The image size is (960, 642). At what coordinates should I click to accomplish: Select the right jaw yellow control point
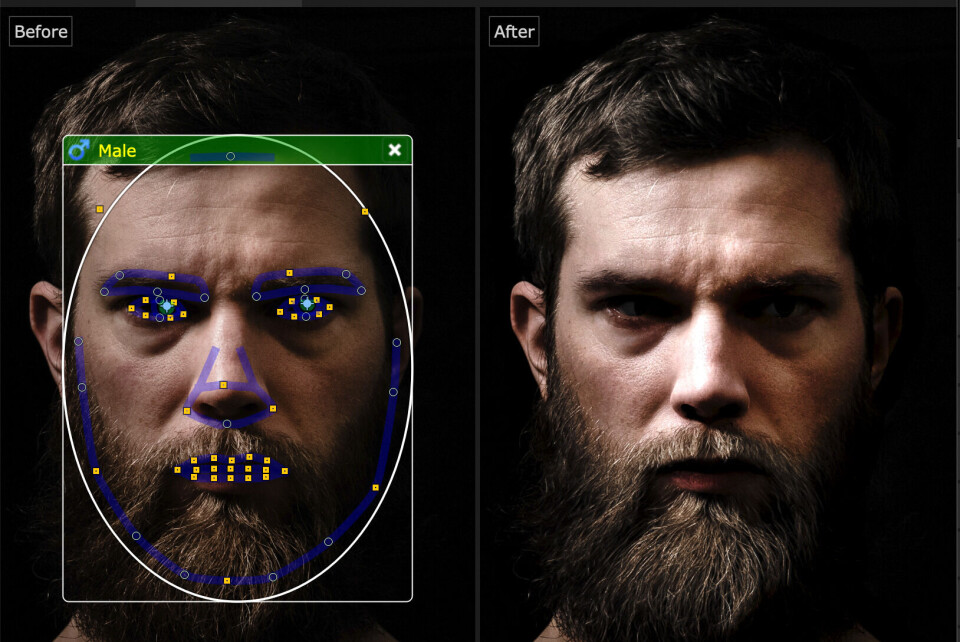(x=375, y=487)
